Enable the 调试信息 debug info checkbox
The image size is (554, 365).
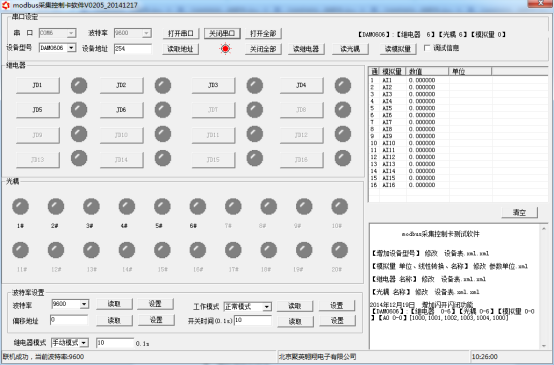(x=427, y=48)
